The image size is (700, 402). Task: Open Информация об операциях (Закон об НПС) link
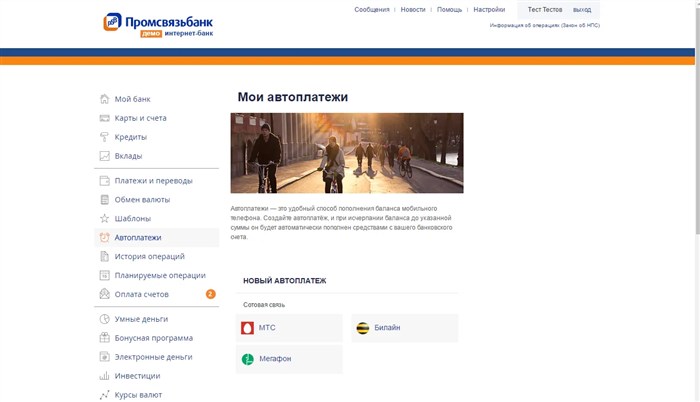545,25
